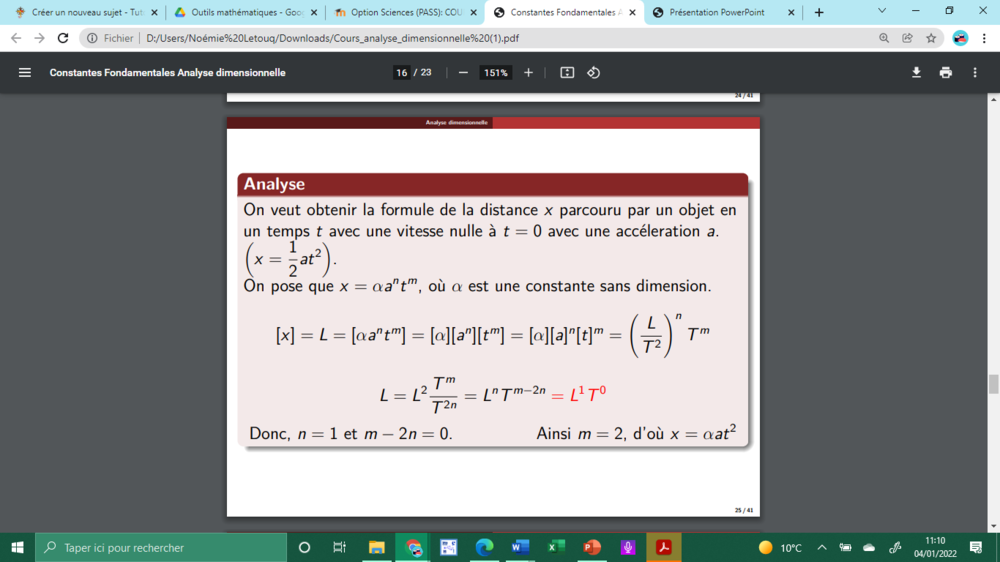1000x562 pixels.
Task: Click the scrollbar up arrow
Action: [x=994, y=100]
